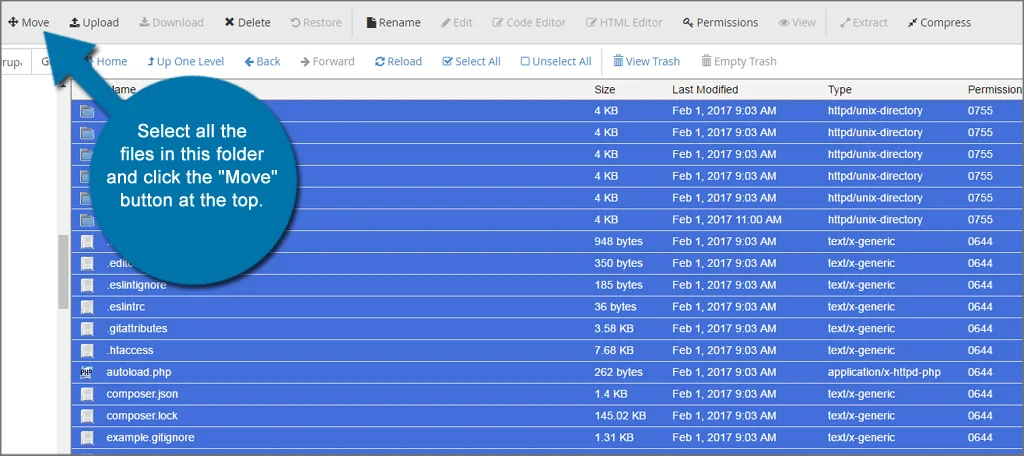Click the 262 bytes size cell
The height and width of the screenshot is (456, 1024).
(x=618, y=372)
